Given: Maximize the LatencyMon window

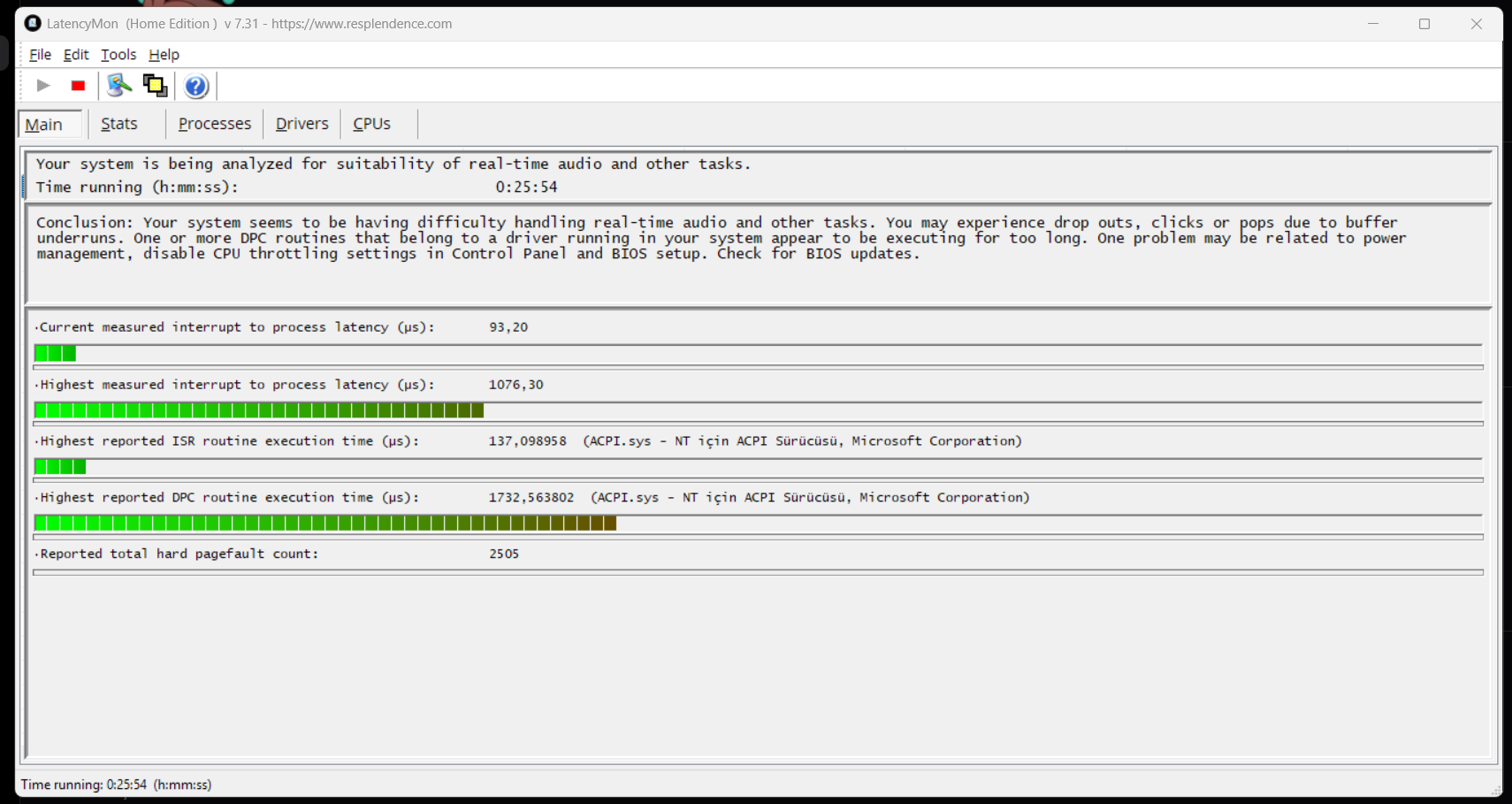Looking at the screenshot, I should click(x=1424, y=24).
